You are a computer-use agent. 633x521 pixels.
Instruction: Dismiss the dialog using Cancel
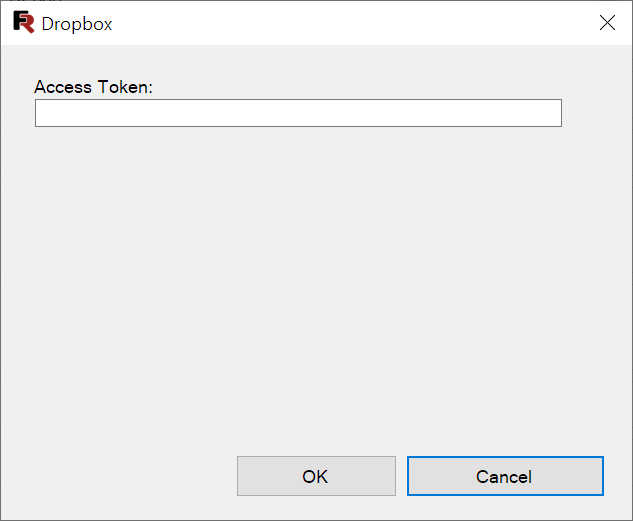point(505,476)
